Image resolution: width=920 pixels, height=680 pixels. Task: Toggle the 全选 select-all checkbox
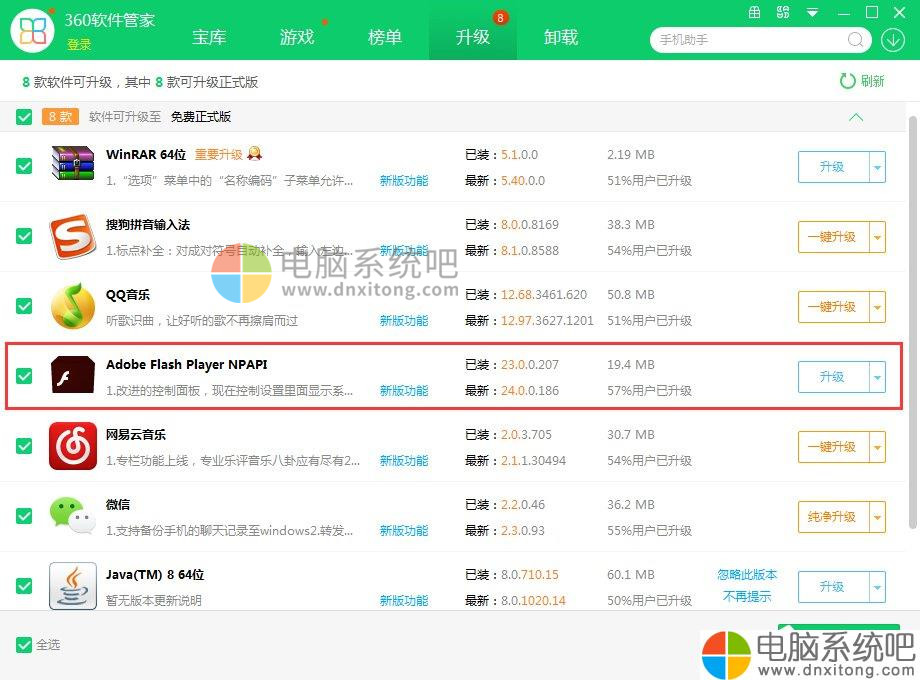pos(24,645)
